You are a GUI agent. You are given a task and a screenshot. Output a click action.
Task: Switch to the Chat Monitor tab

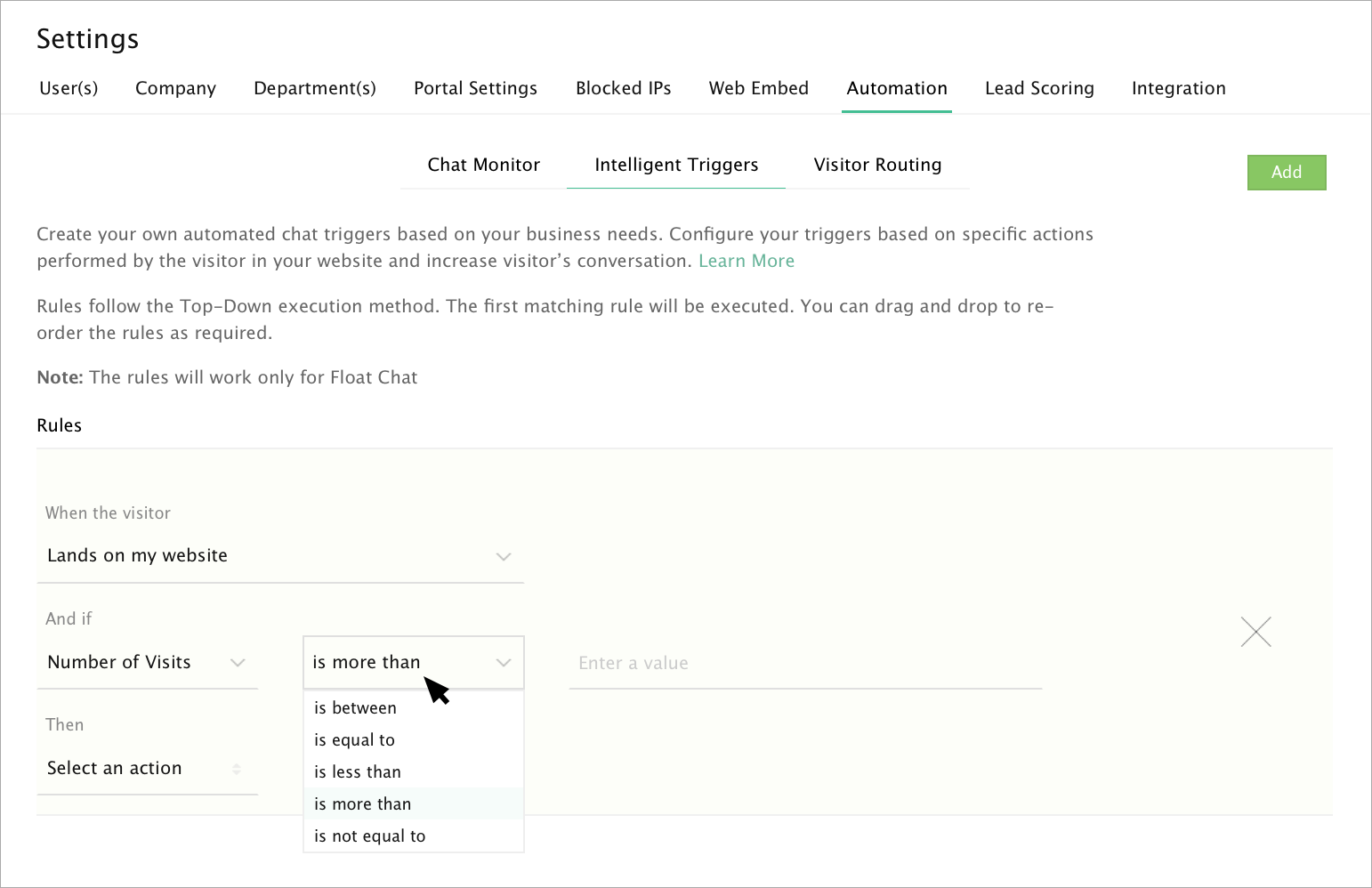click(x=483, y=165)
